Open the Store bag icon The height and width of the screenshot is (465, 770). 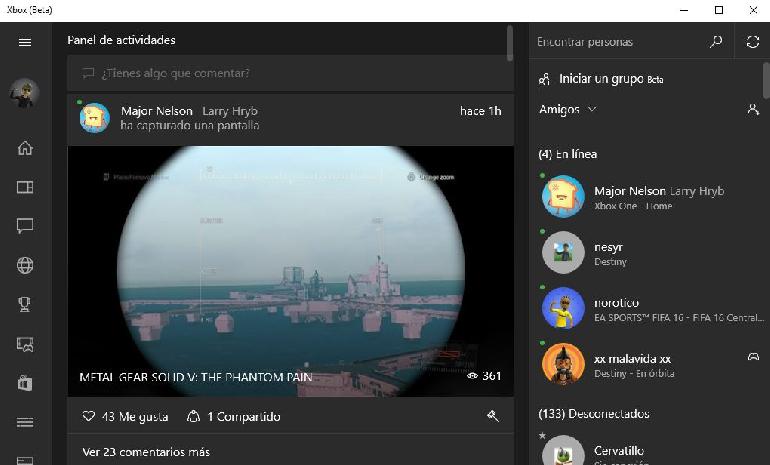coord(25,383)
